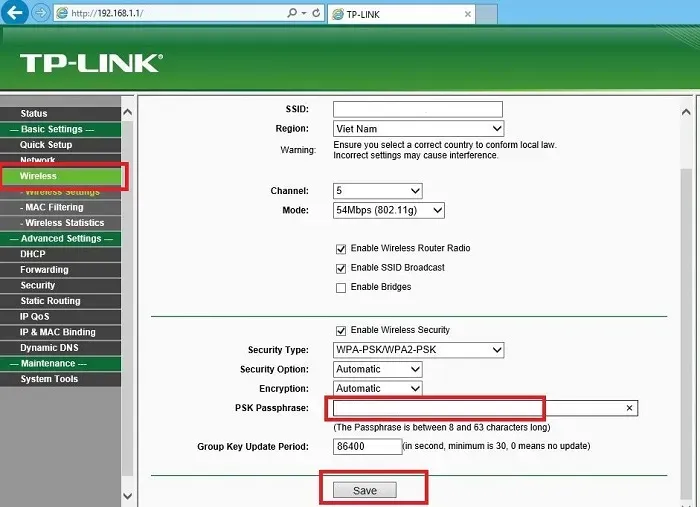Open DHCP in the sidebar

(x=60, y=254)
